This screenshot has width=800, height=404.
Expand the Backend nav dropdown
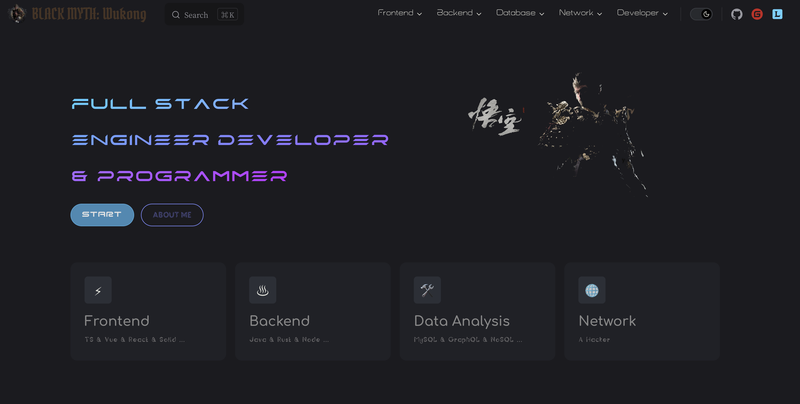pyautogui.click(x=459, y=13)
